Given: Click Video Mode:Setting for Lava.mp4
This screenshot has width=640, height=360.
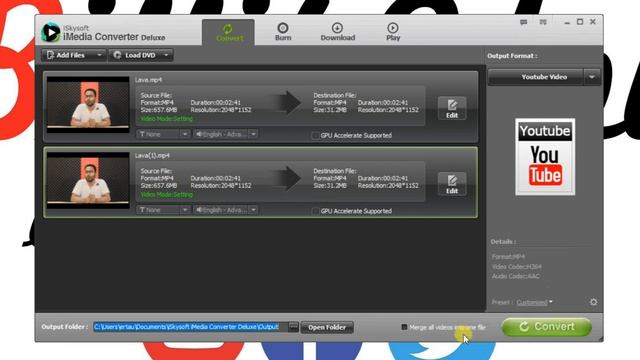Looking at the screenshot, I should pyautogui.click(x=167, y=119).
